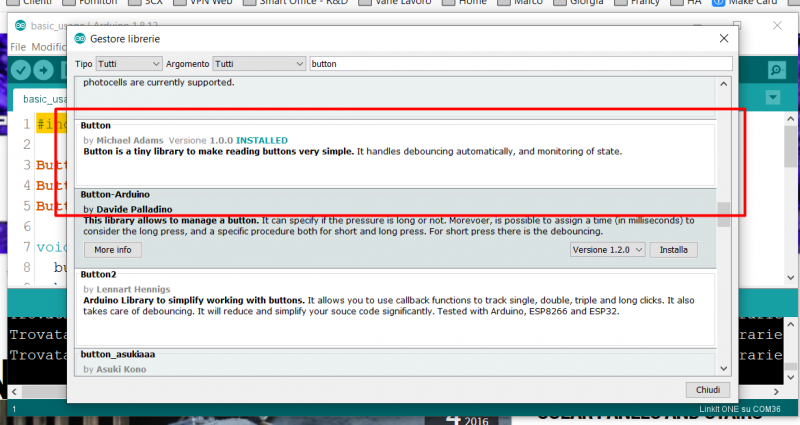The width and height of the screenshot is (800, 425).
Task: Click the library list vertical scrollbar
Action: (724, 210)
